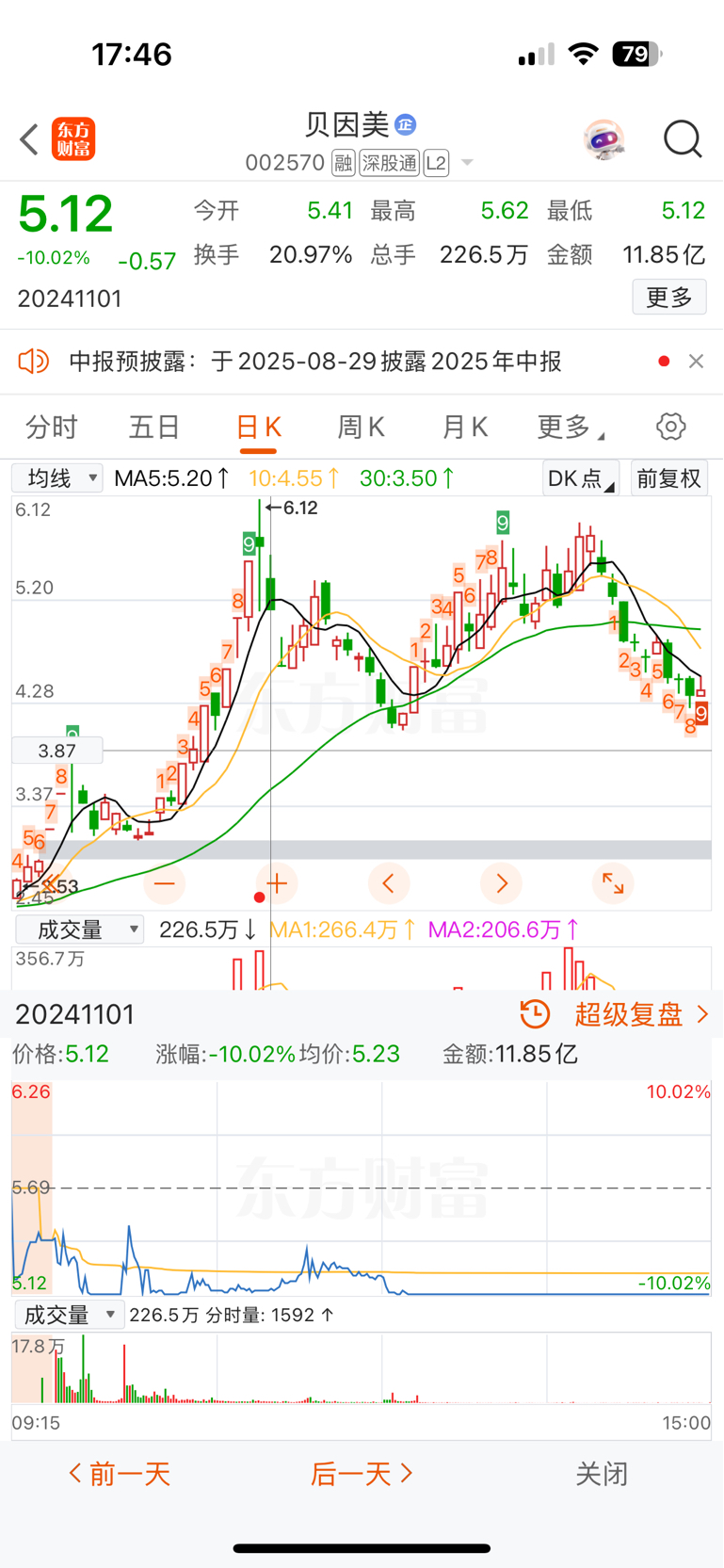Dismiss the announcement banner with X
Viewport: 724px width, 1568px height.
[696, 361]
